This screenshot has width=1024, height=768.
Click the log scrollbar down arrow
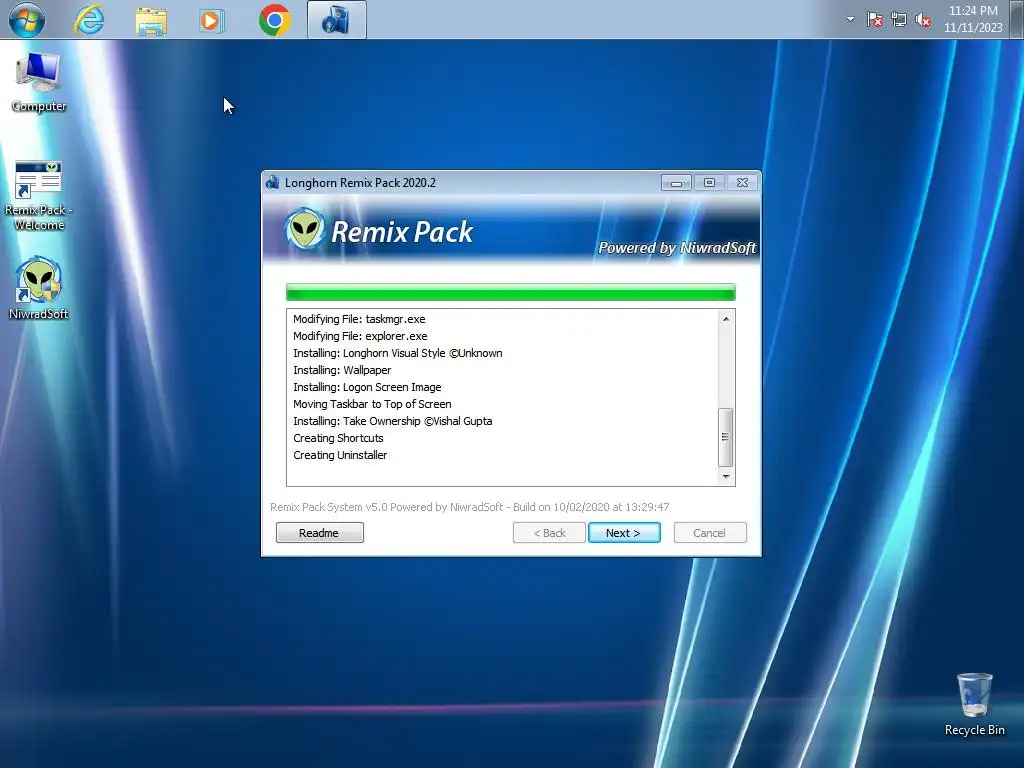click(x=726, y=477)
